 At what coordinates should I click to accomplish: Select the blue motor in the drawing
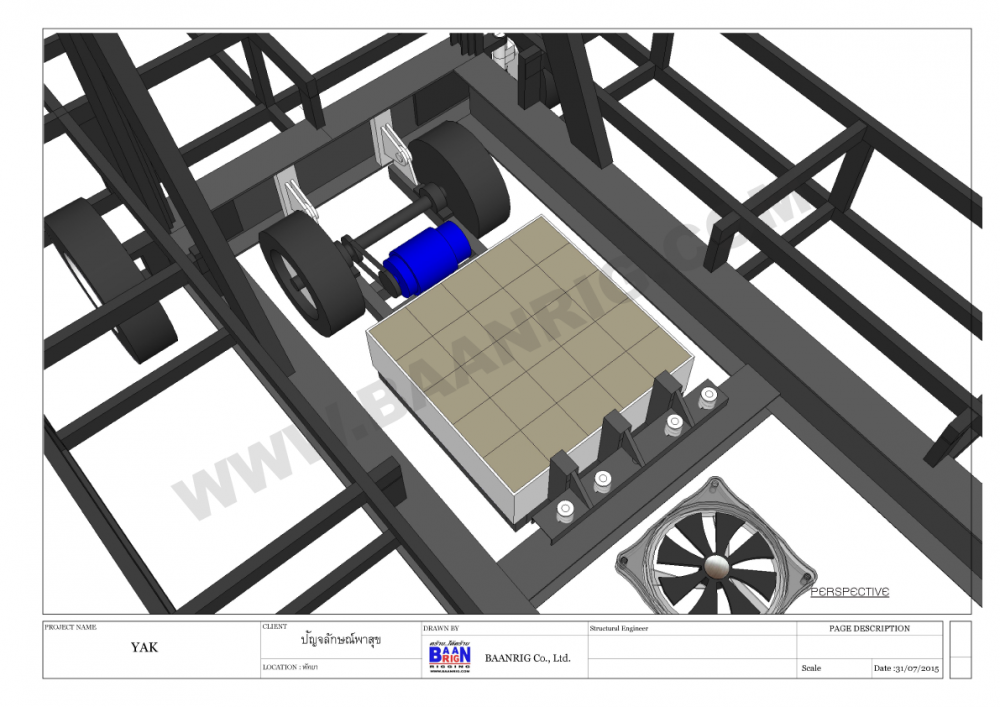428,258
